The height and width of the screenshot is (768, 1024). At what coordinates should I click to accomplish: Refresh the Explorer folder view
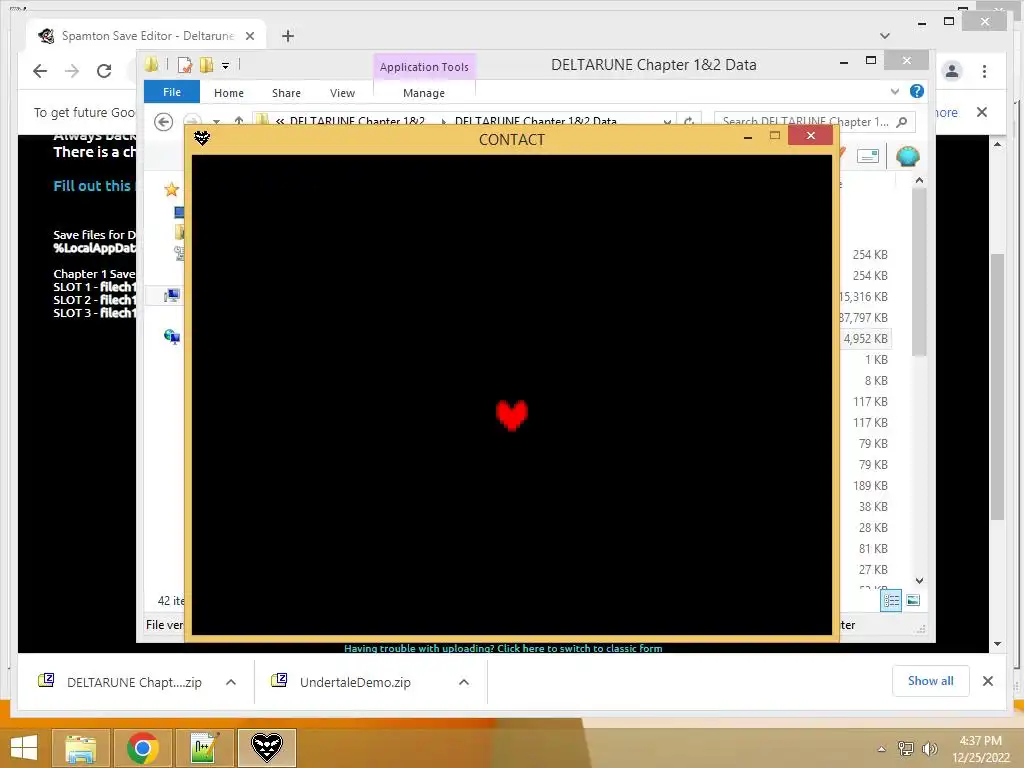coord(688,121)
